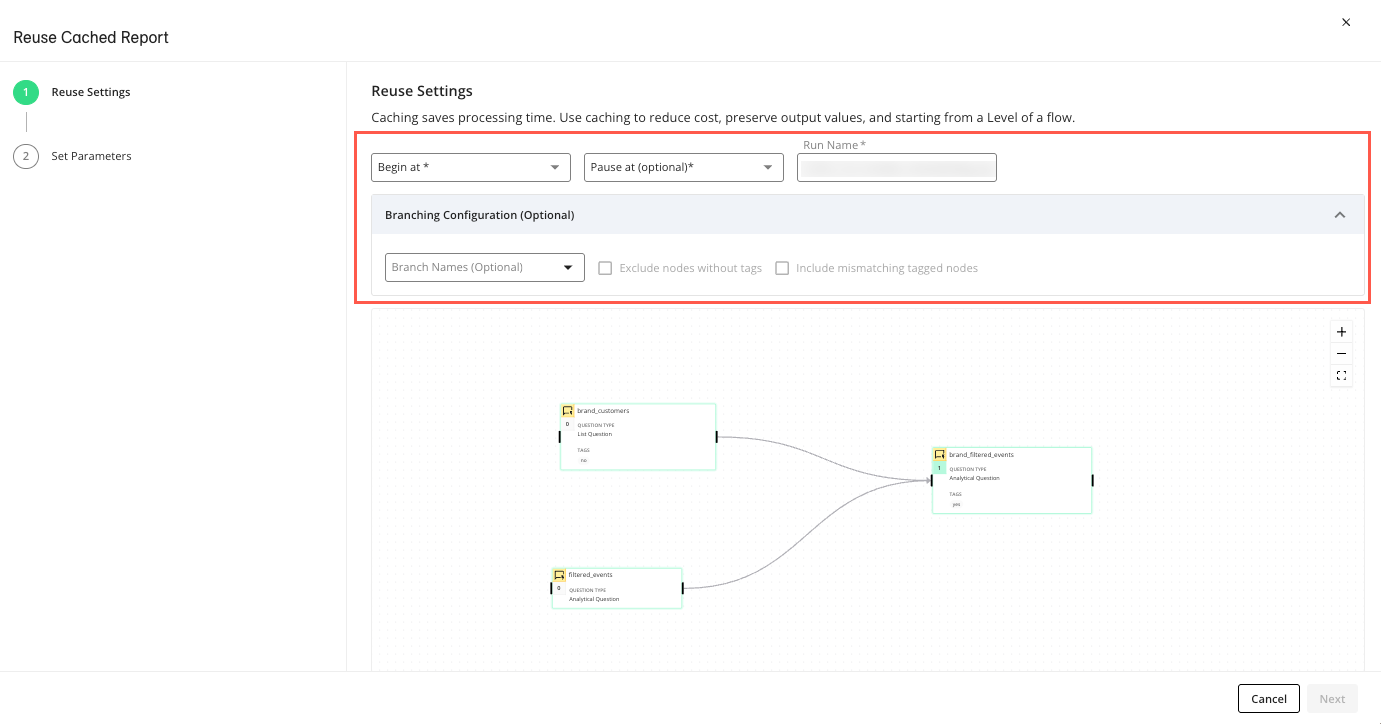Click the Cancel button
Image resolution: width=1381 pixels, height=724 pixels.
(x=1268, y=698)
